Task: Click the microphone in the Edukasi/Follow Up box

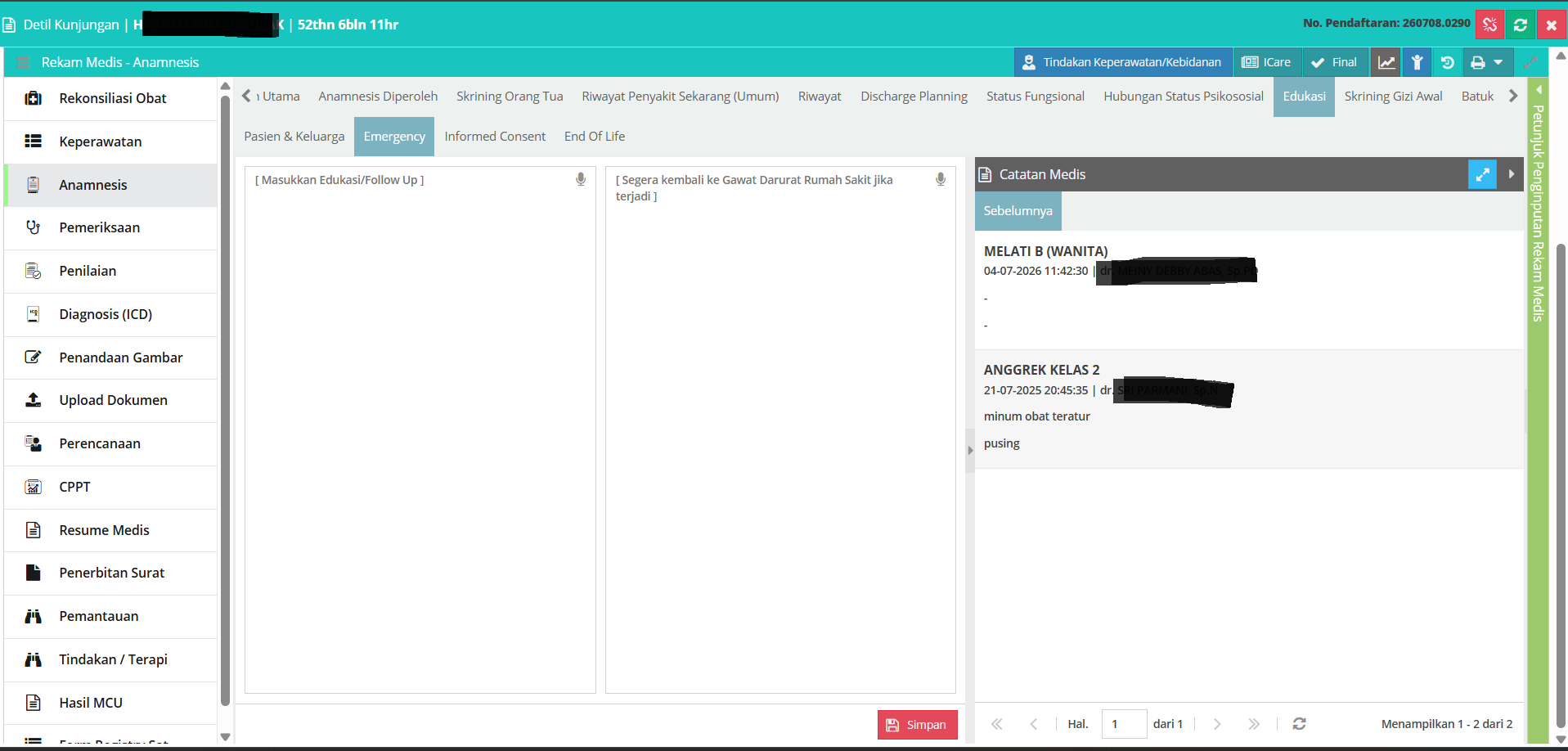Action: coord(581,179)
